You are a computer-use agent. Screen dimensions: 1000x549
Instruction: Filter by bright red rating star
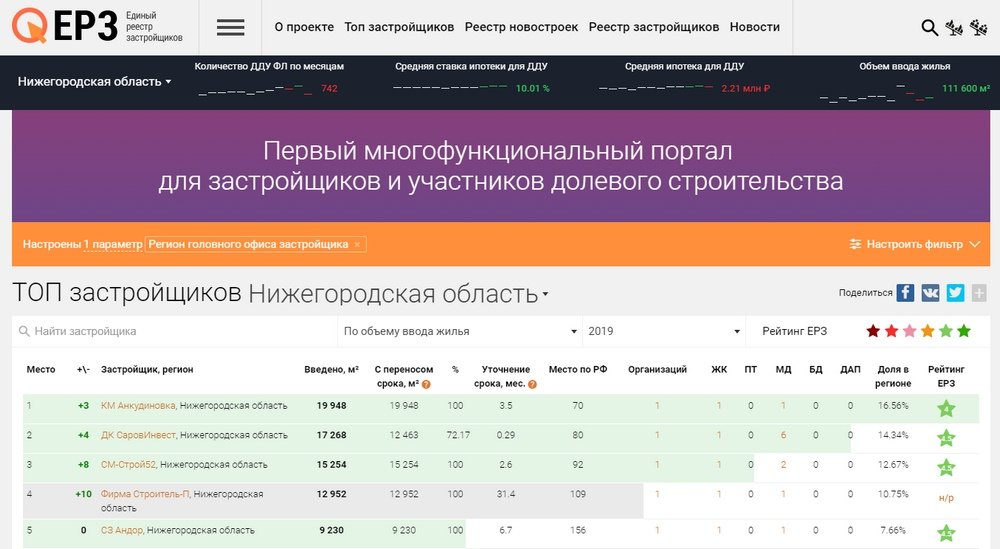892,331
